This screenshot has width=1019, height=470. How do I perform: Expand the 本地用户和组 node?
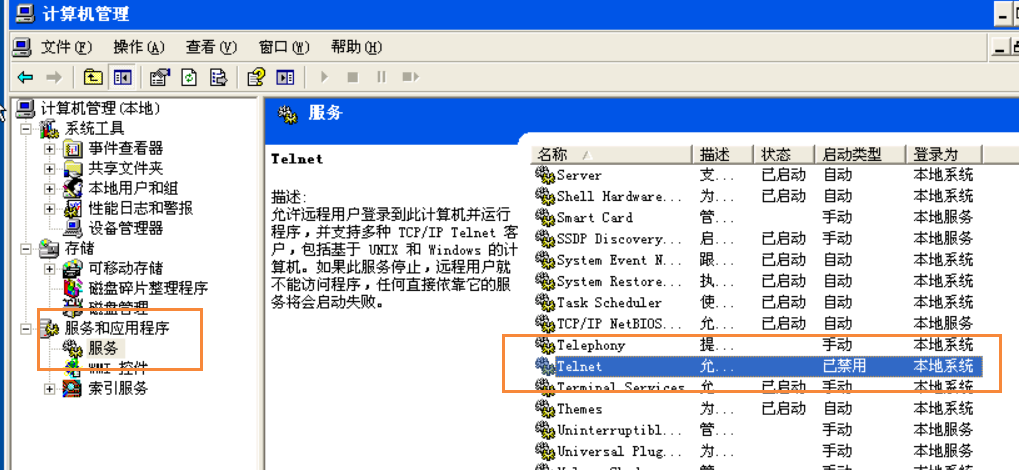click(50, 189)
